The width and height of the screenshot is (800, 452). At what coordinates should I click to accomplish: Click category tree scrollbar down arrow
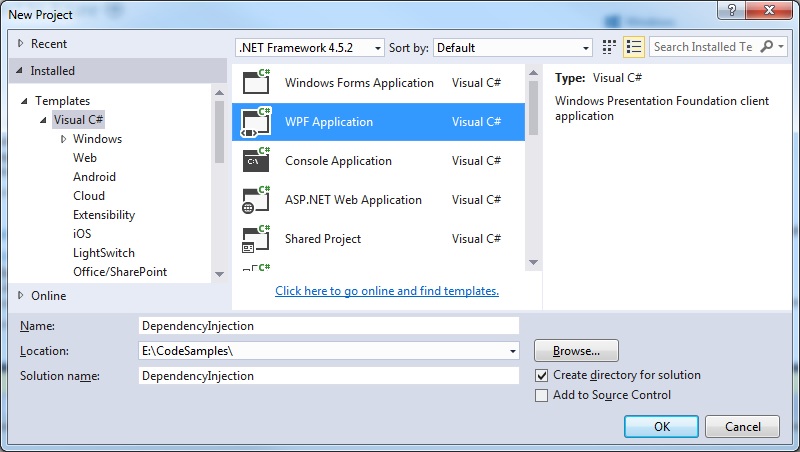point(219,274)
